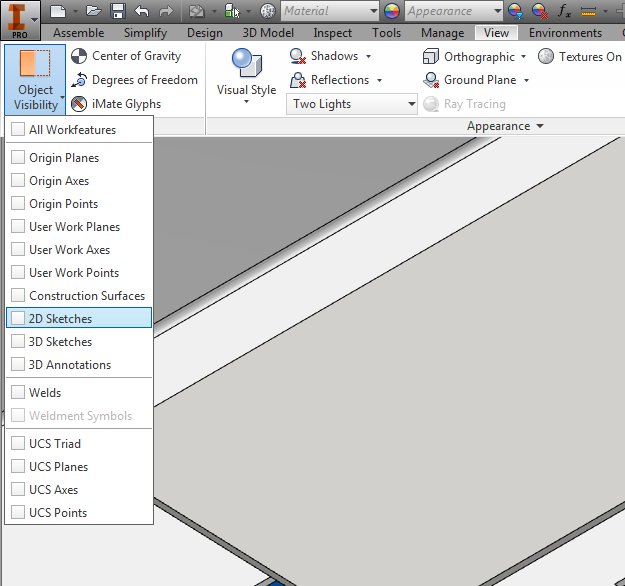The image size is (625, 586).
Task: Undo the last action
Action: click(142, 11)
